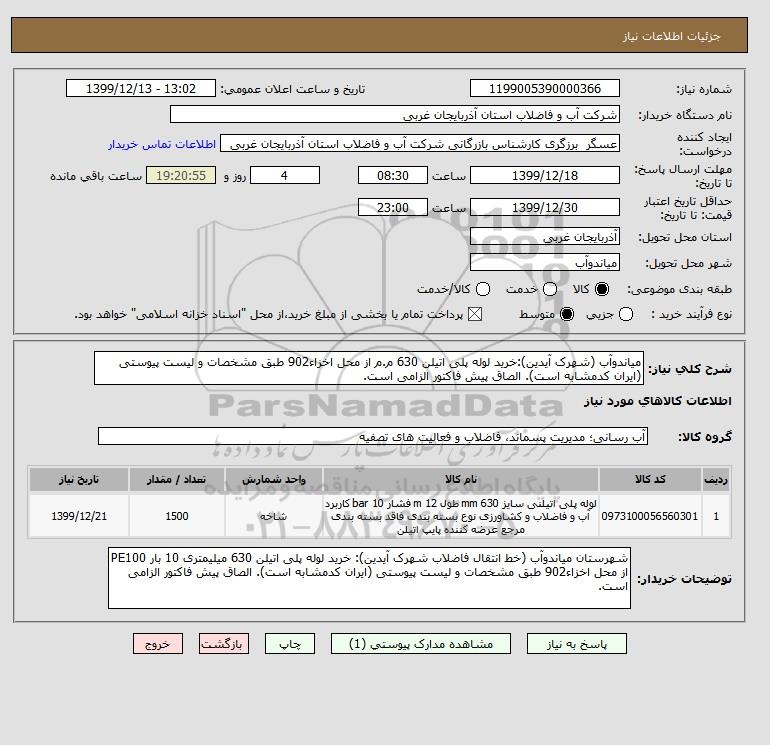The image size is (770, 745).
Task: Click the ساعت باقی مانده label
Action: tap(96, 176)
